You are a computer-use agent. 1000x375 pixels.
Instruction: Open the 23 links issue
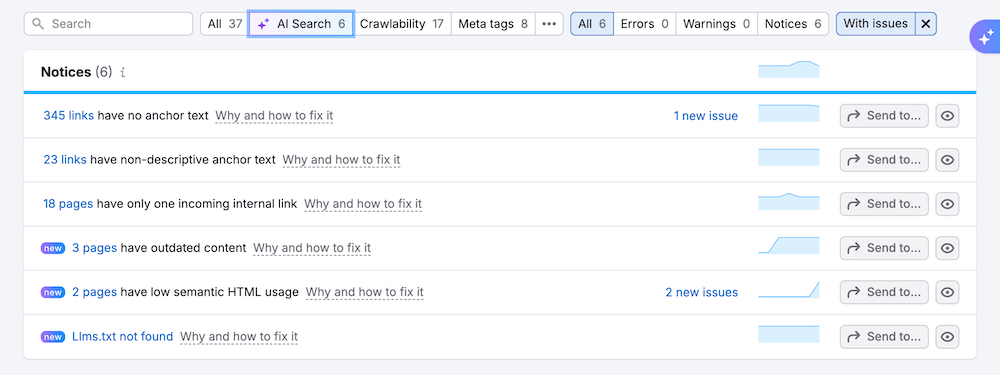point(65,160)
